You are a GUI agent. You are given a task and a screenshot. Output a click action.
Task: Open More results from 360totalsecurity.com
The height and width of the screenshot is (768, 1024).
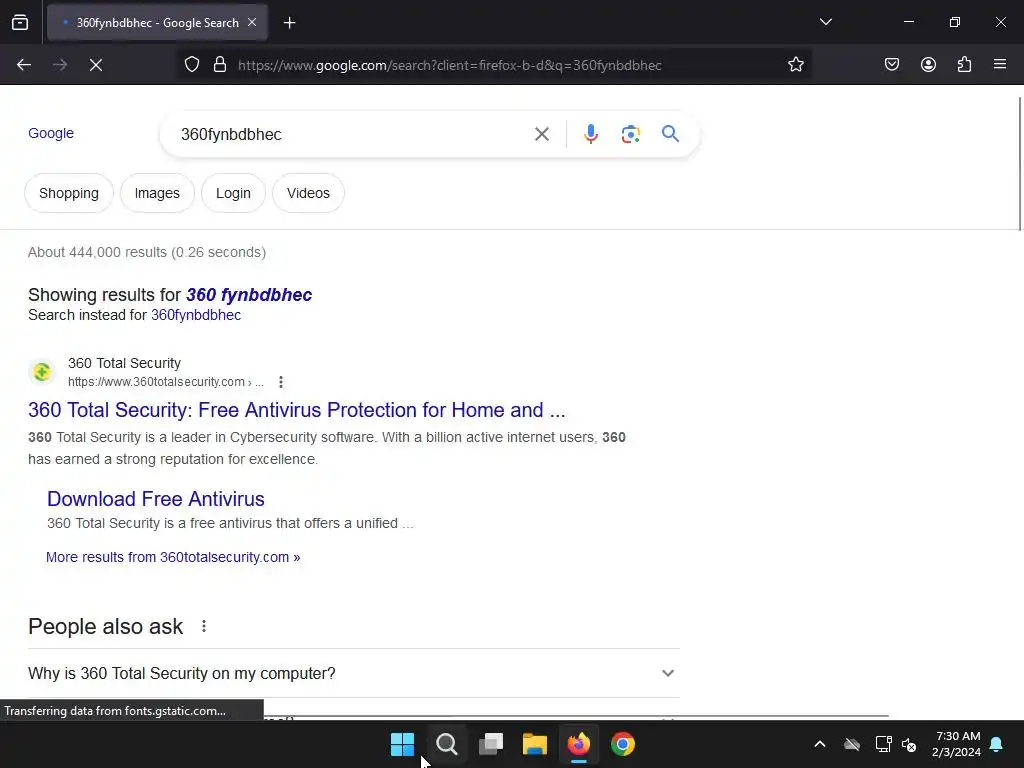173,557
